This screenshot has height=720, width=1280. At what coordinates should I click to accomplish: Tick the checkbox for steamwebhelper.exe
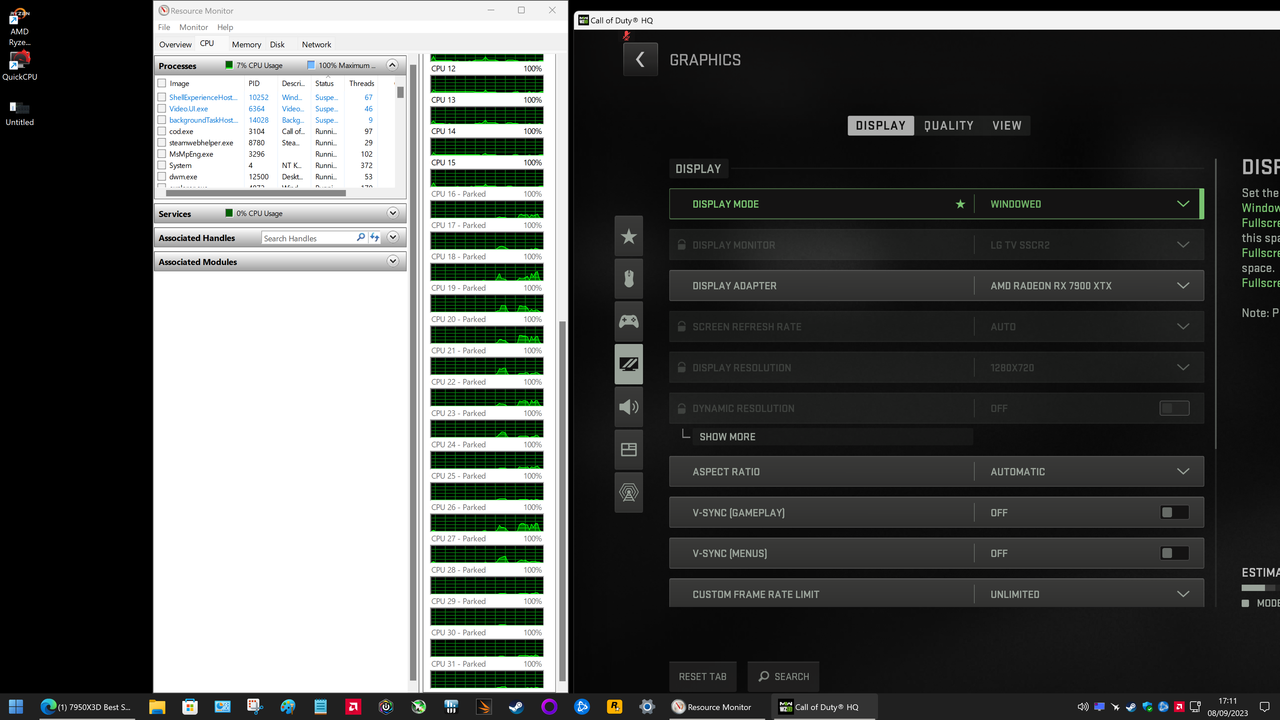pyautogui.click(x=162, y=143)
